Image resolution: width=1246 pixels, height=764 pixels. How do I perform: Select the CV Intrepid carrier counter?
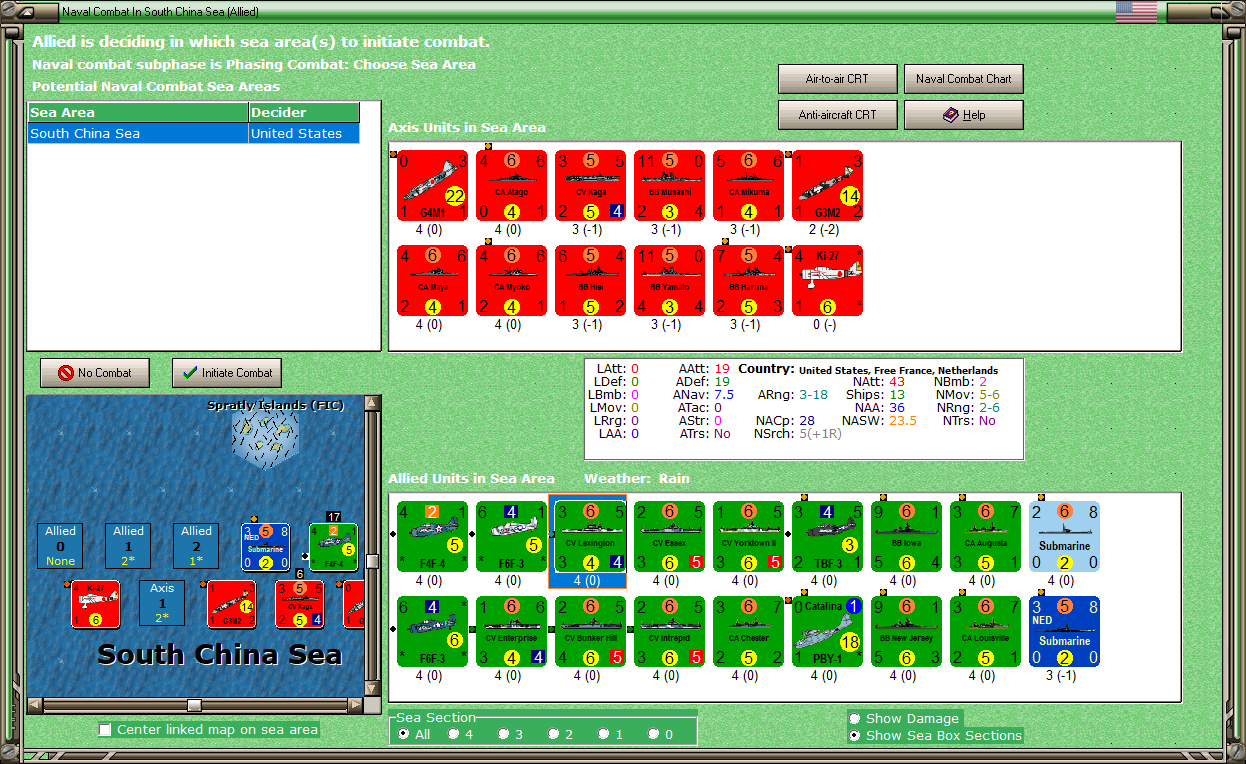coord(669,632)
